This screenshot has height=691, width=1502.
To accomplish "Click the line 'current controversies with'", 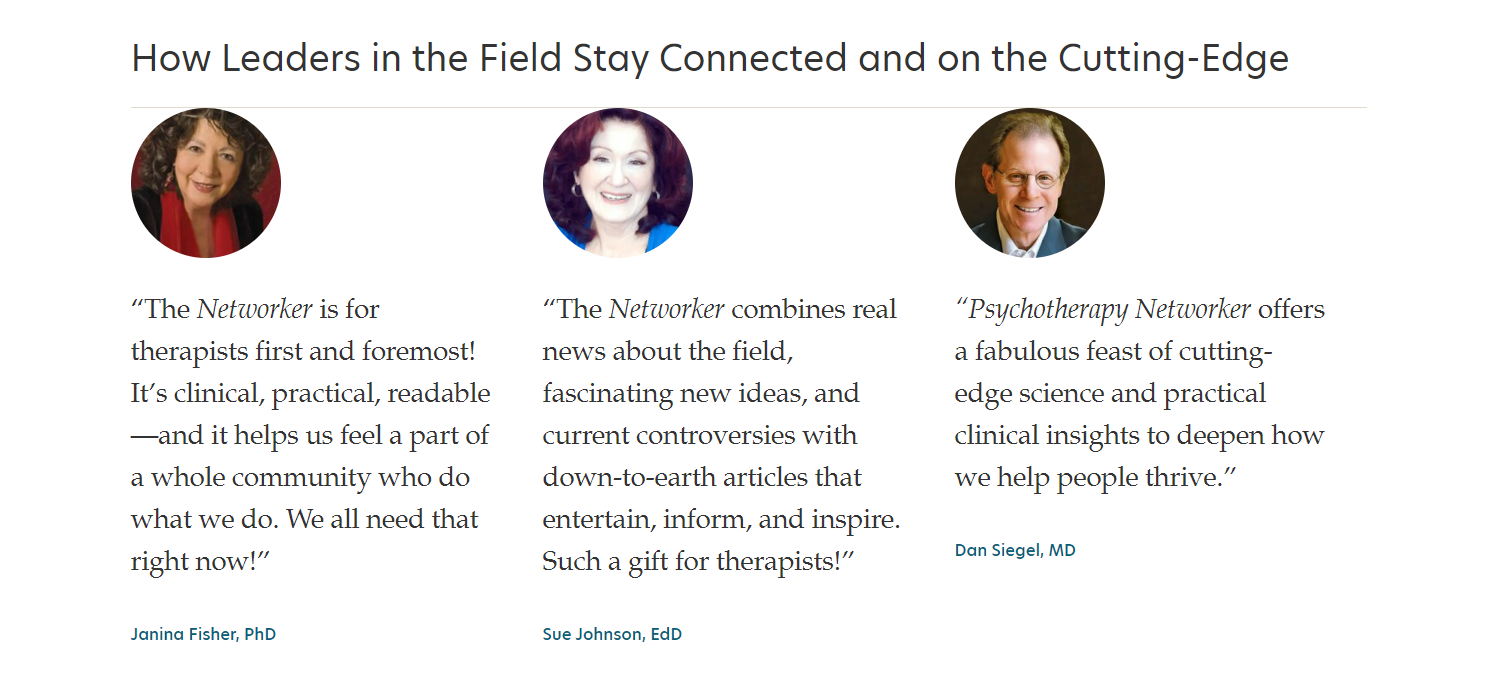I will (700, 436).
